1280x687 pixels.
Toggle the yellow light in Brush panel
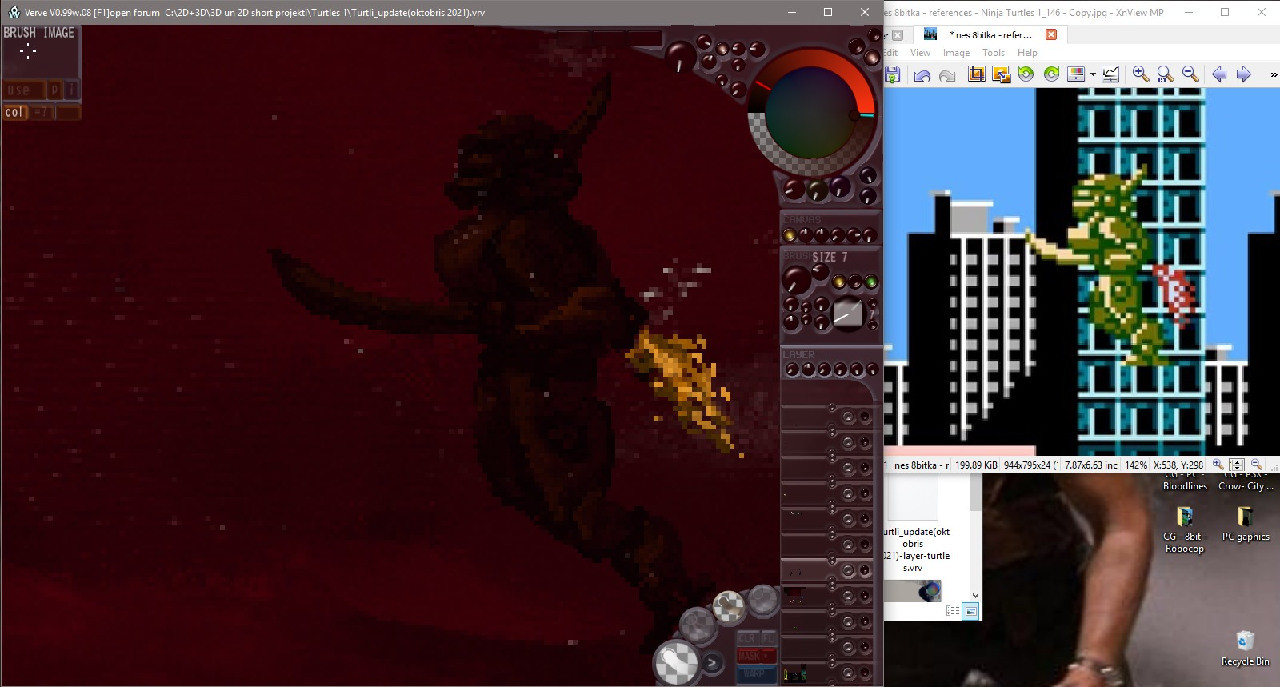[839, 282]
